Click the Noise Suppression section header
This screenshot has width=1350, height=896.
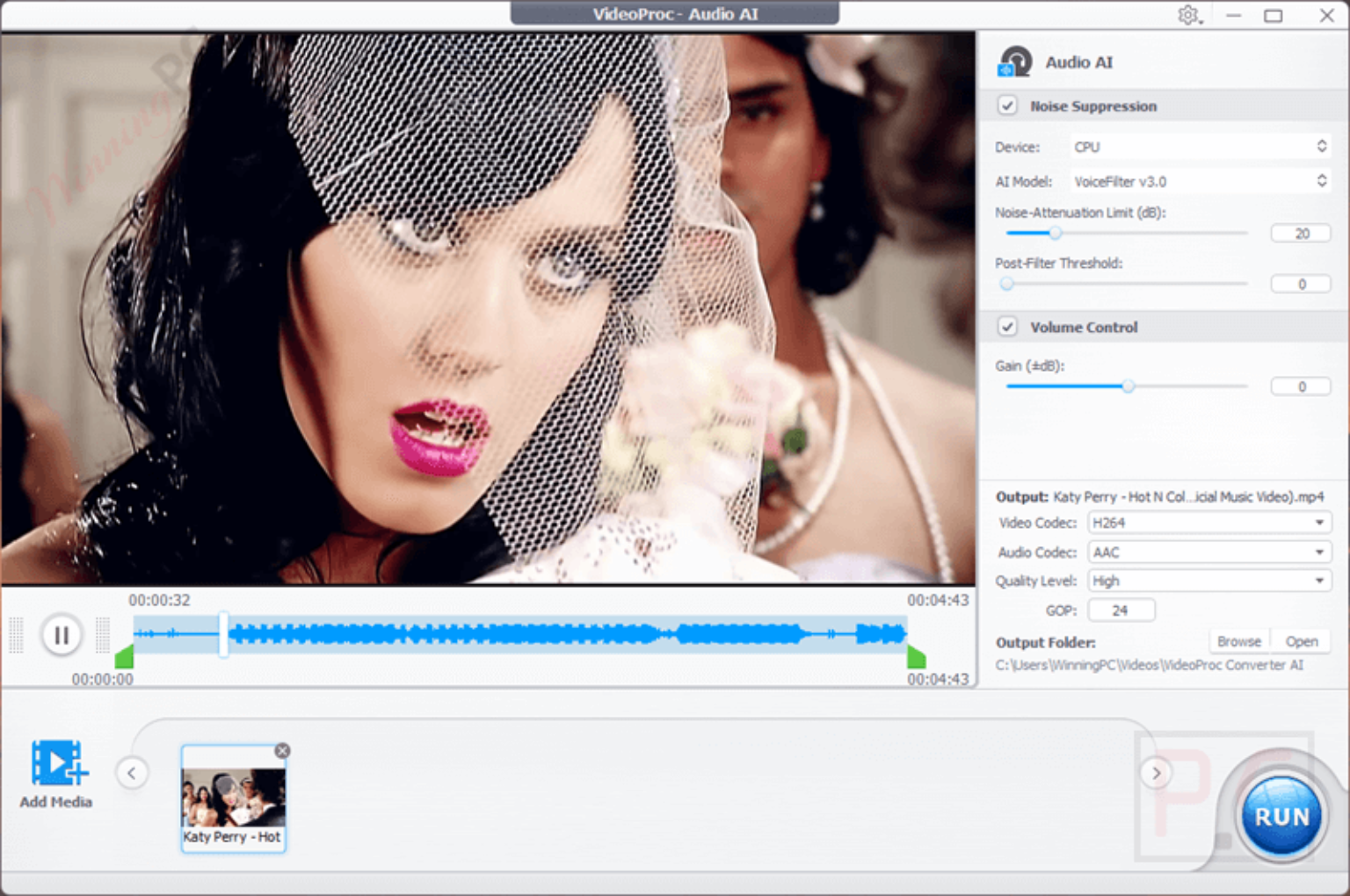point(1165,105)
